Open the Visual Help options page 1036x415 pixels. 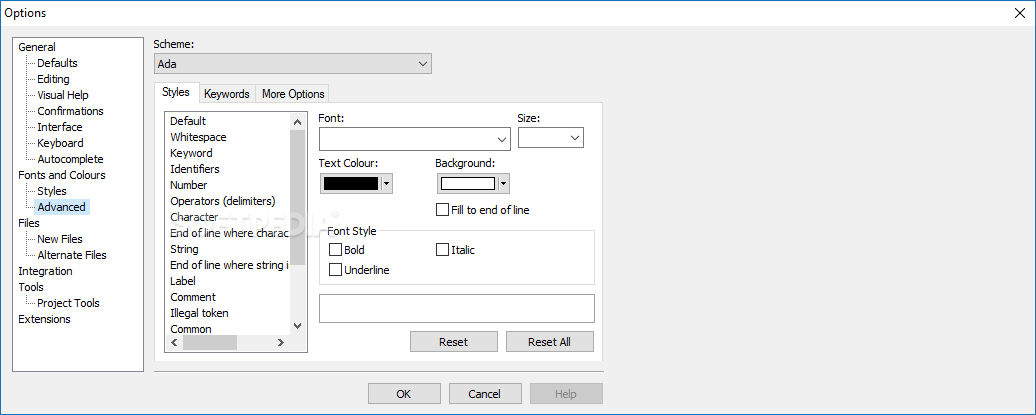[x=63, y=95]
